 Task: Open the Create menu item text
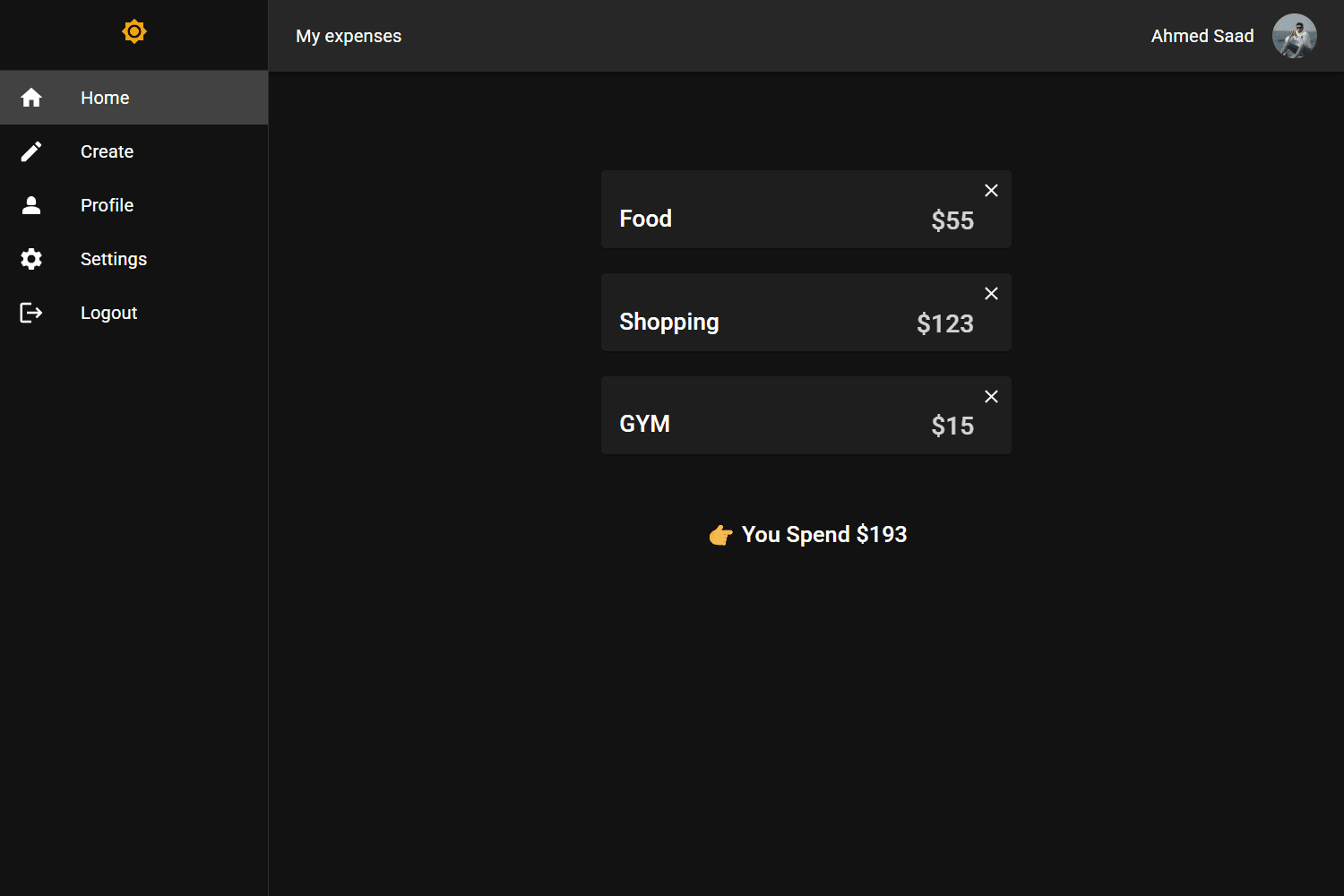[x=107, y=151]
